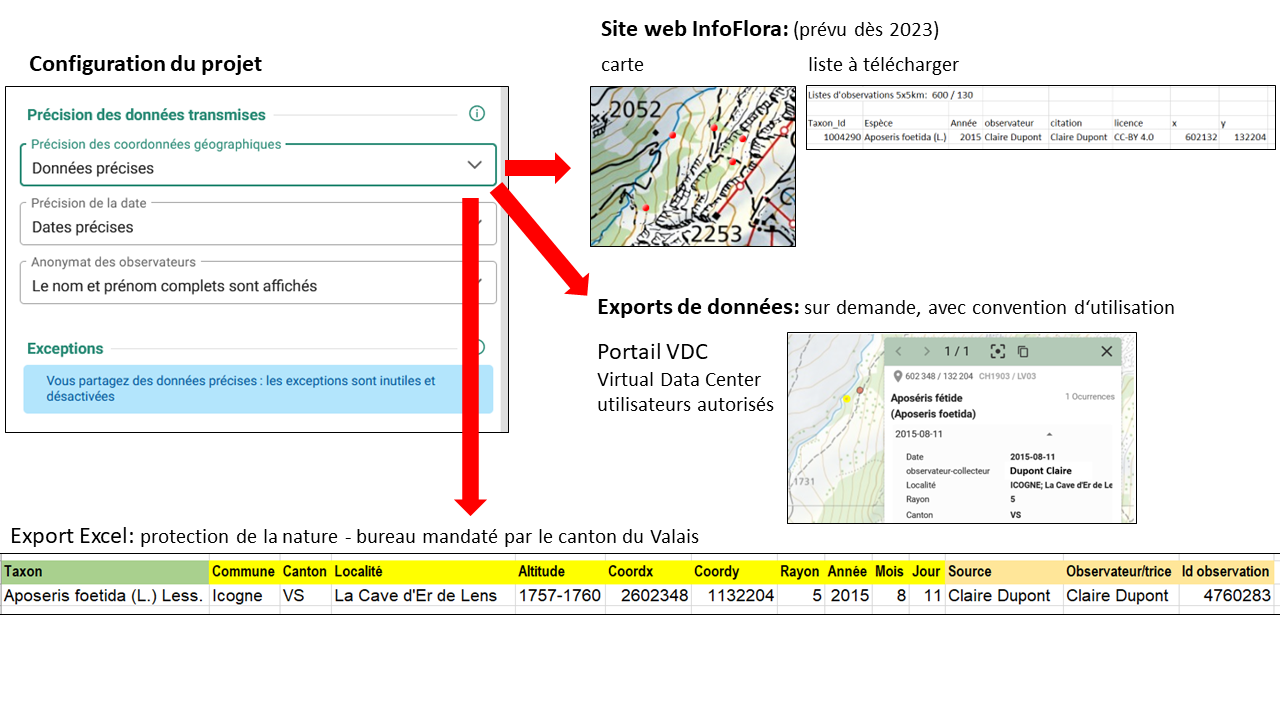Select the CC-BY 4.0 licence cell
This screenshot has height=720, width=1280.
[x=1134, y=137]
